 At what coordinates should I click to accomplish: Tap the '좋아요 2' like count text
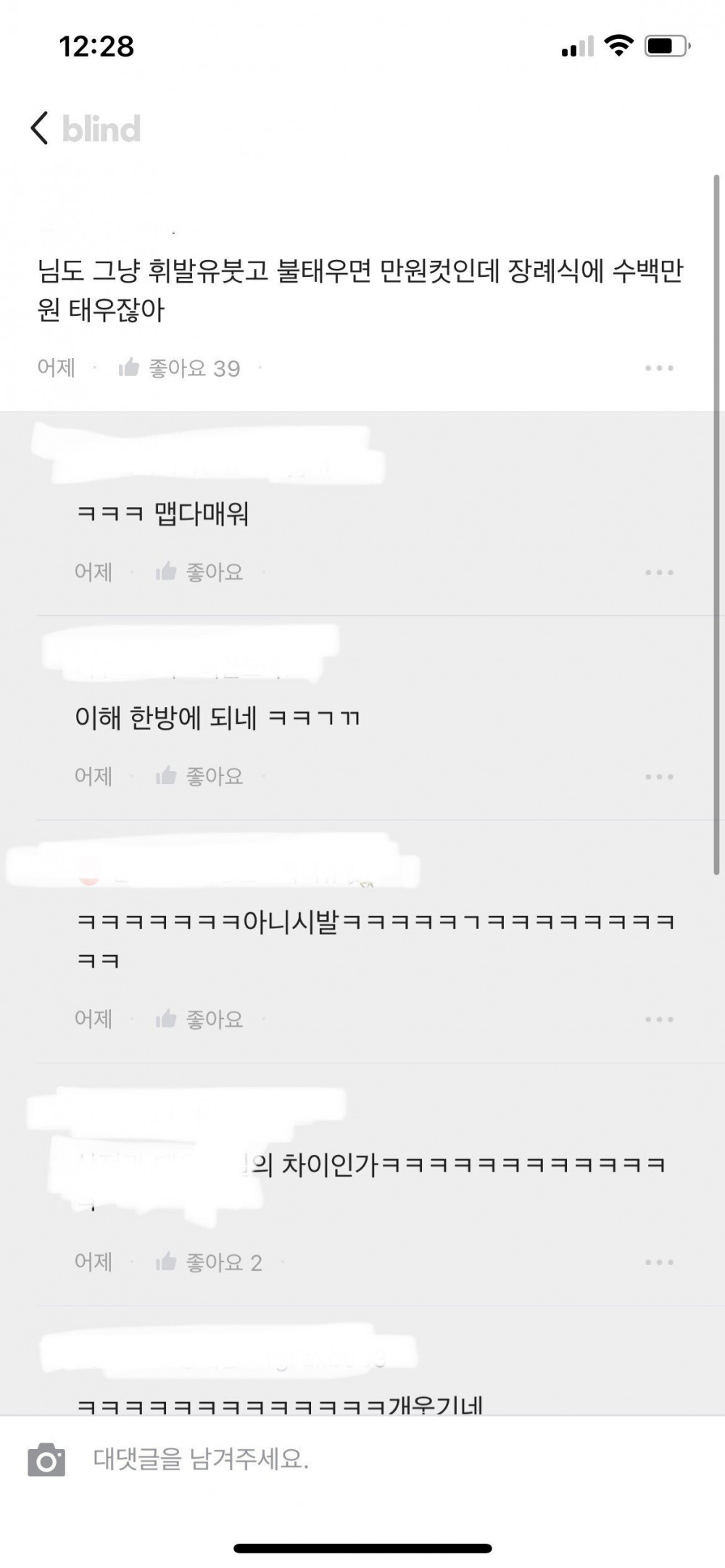tap(224, 1262)
